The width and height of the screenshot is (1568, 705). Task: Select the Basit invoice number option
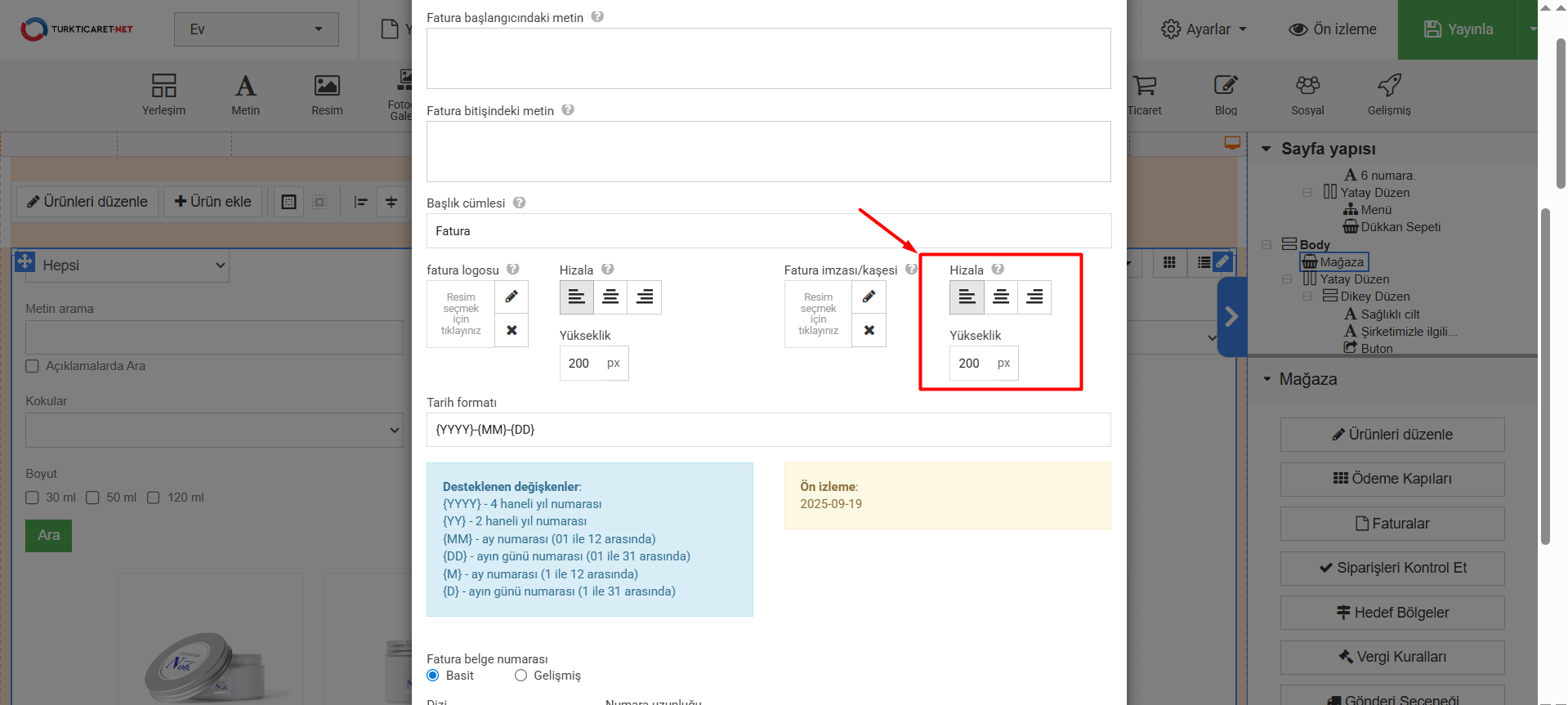click(433, 676)
